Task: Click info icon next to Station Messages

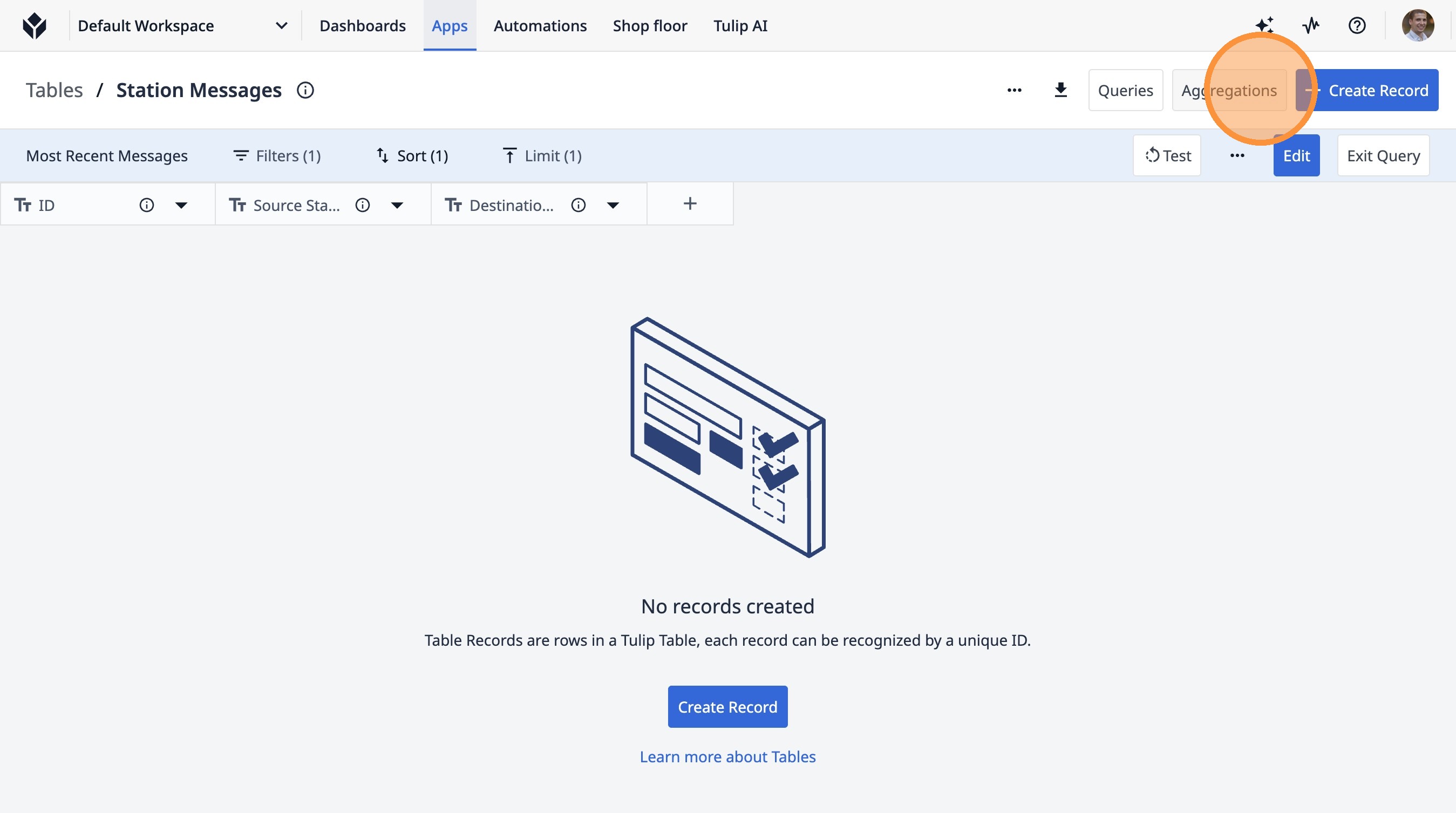Action: tap(305, 91)
